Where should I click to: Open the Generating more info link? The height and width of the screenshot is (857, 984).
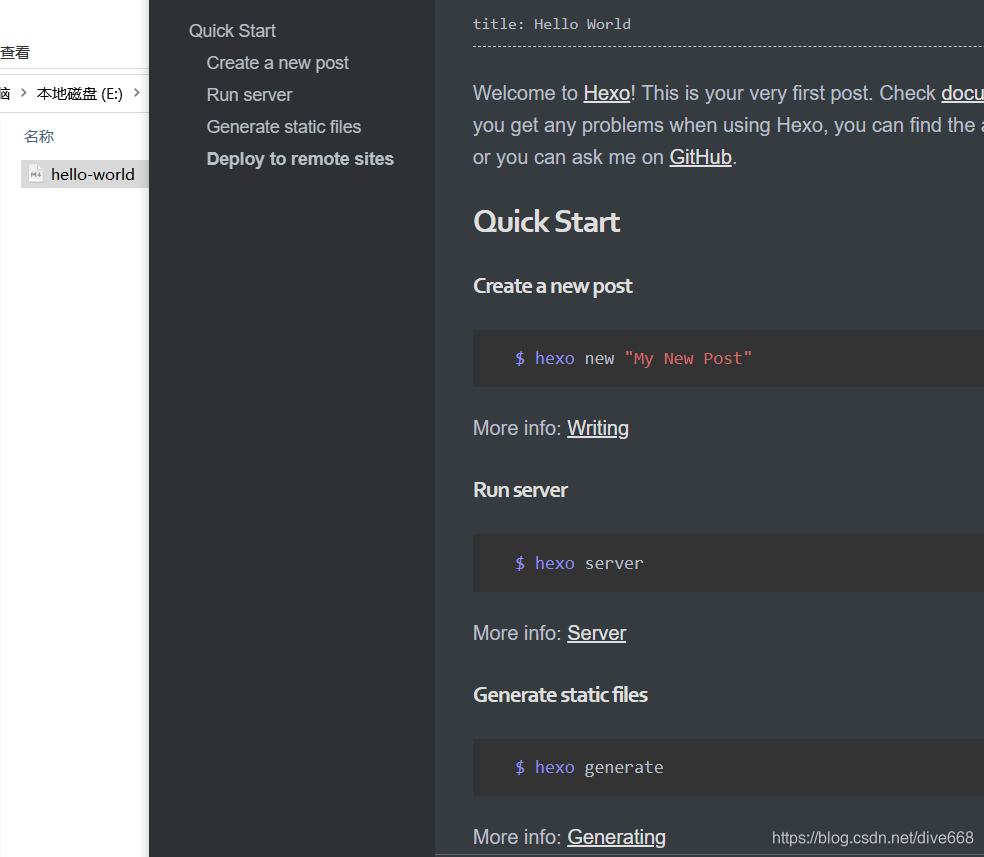pyautogui.click(x=616, y=837)
